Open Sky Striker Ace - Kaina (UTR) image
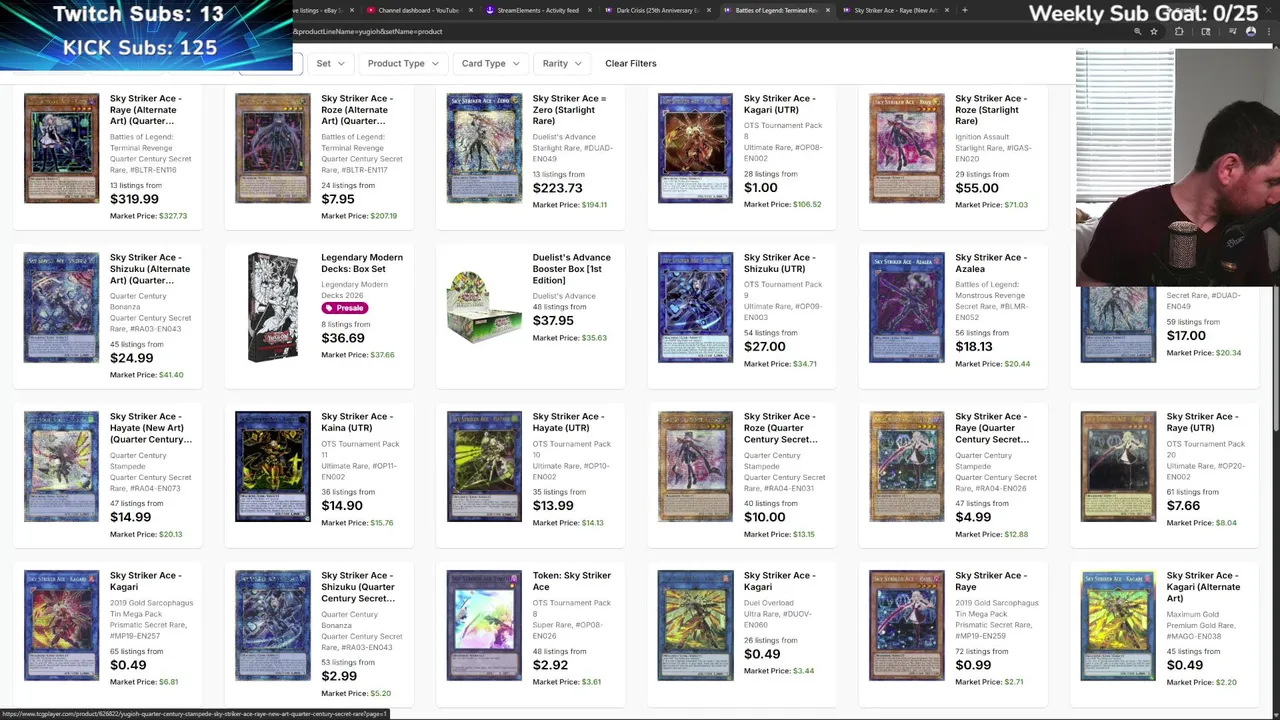This screenshot has height=720, width=1280. point(273,467)
